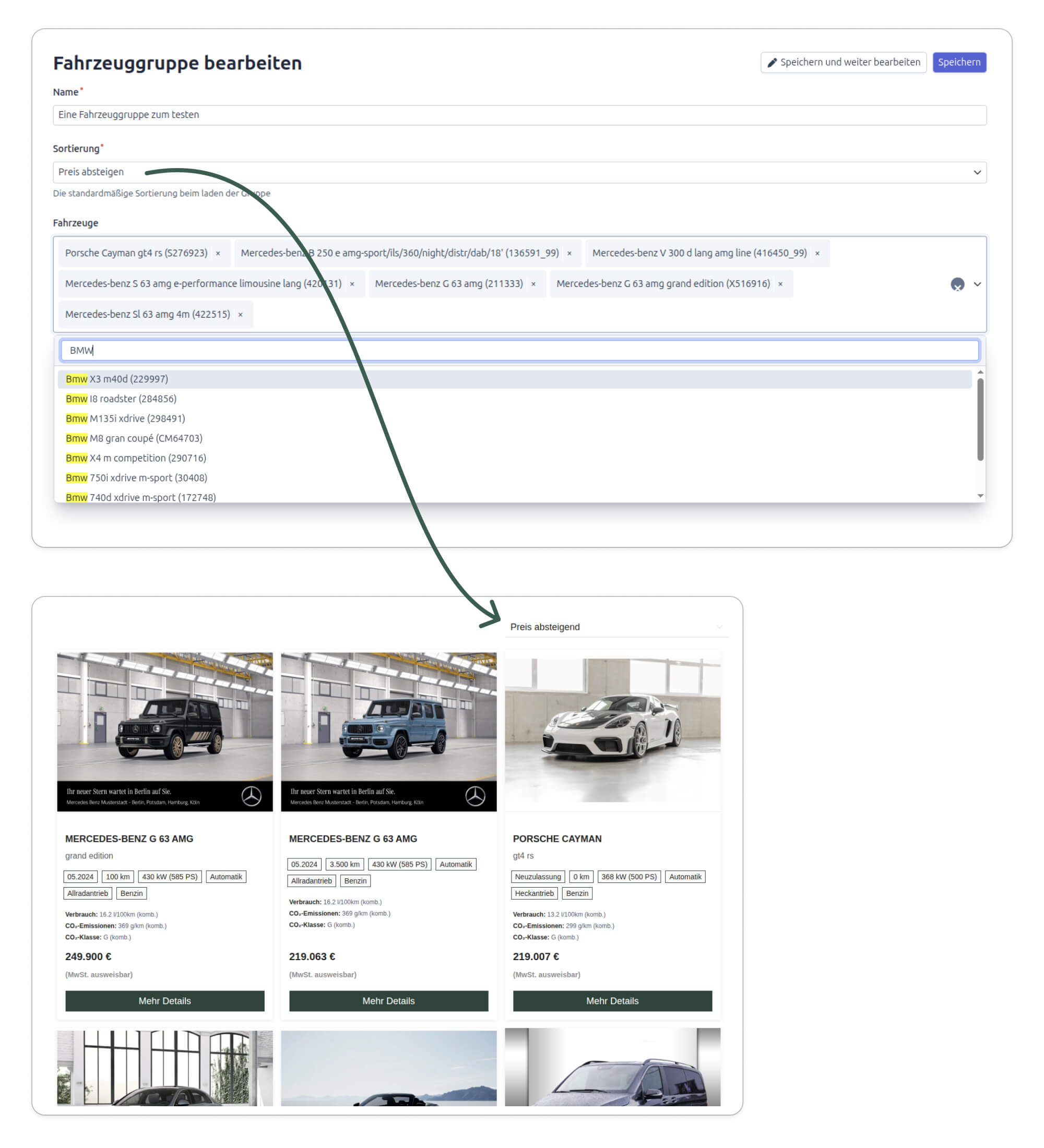Click scrollbar down arrow in vehicle list
The height and width of the screenshot is (1148, 1044).
pos(980,496)
